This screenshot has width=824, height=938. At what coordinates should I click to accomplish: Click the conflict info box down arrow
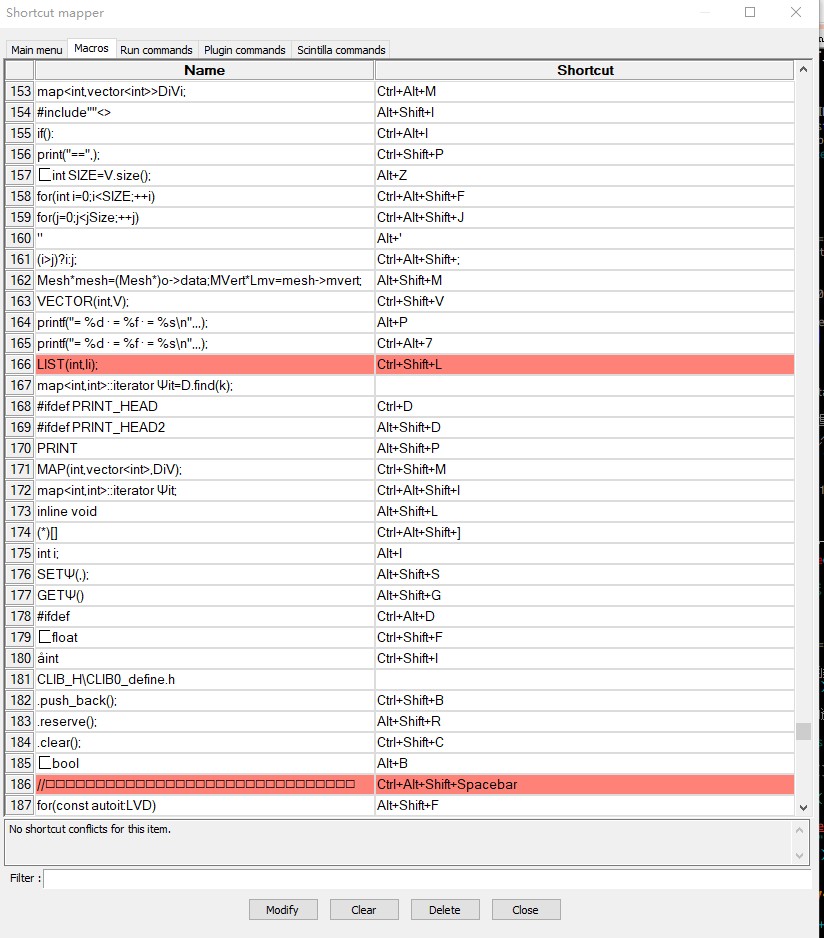799,855
